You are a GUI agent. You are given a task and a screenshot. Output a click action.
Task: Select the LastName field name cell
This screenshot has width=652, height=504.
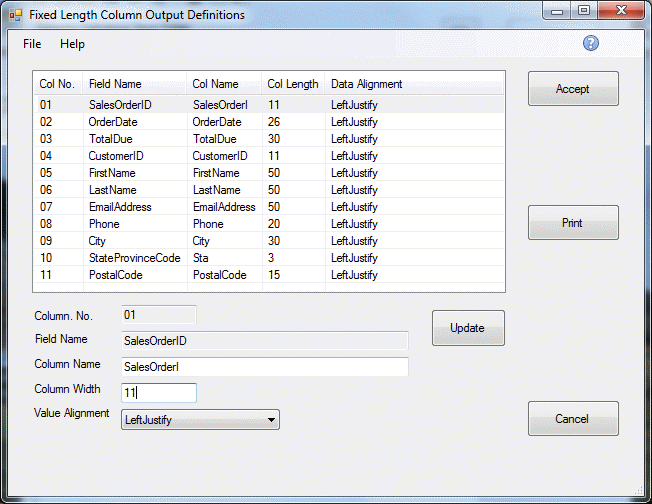[113, 190]
